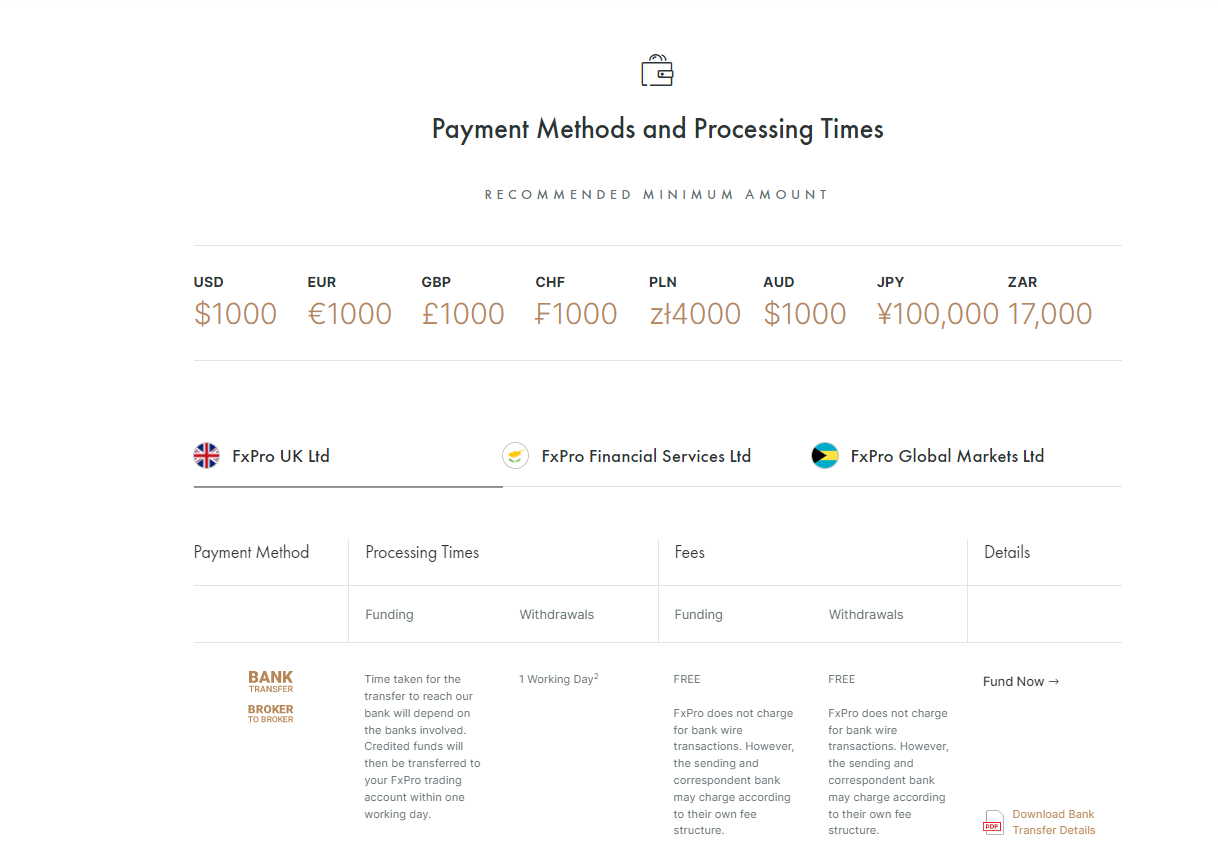Viewport: 1218px width, 859px height.
Task: Click the Bank Transfer logo
Action: click(270, 682)
